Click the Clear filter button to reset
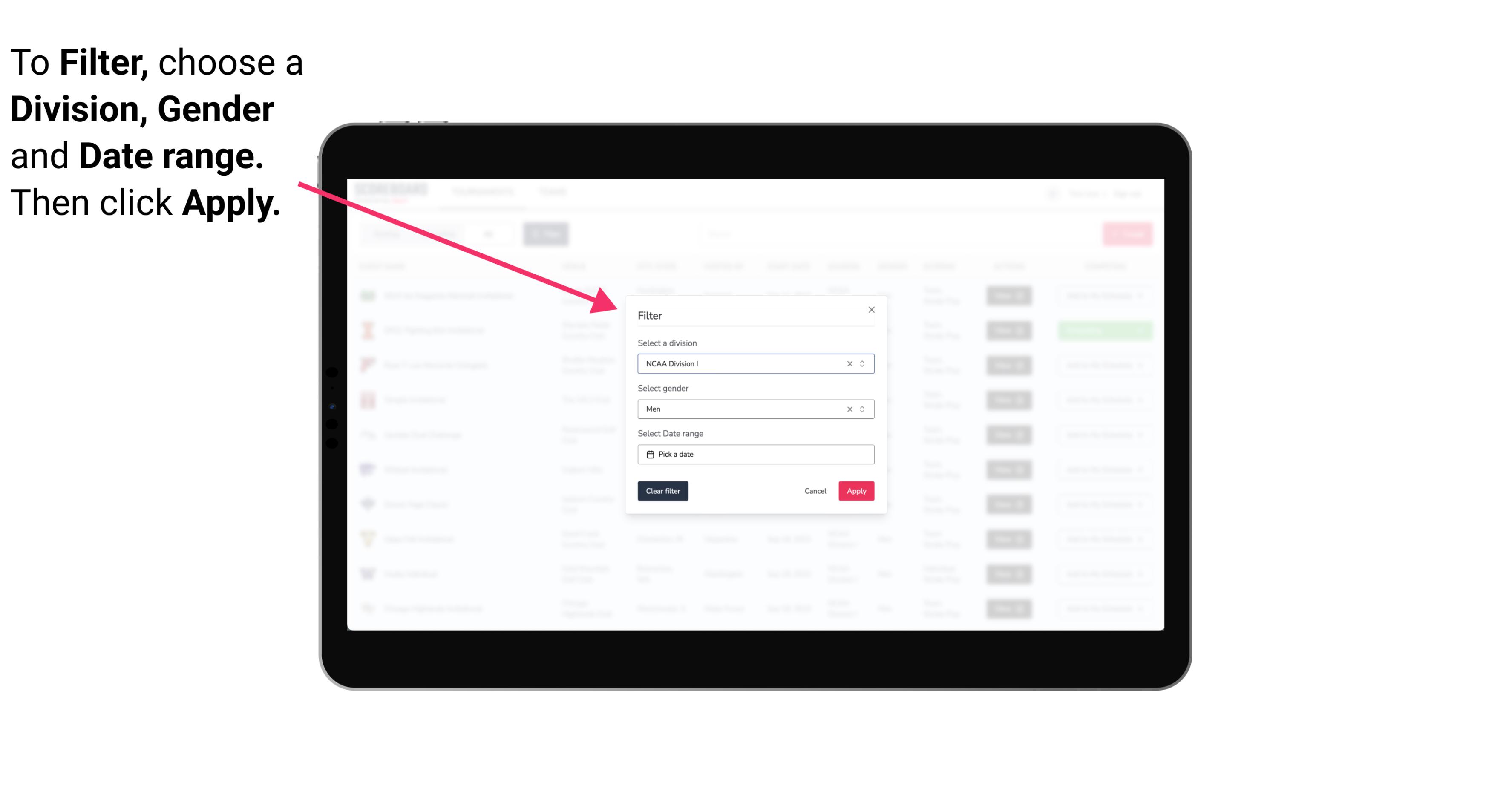 pyautogui.click(x=662, y=491)
